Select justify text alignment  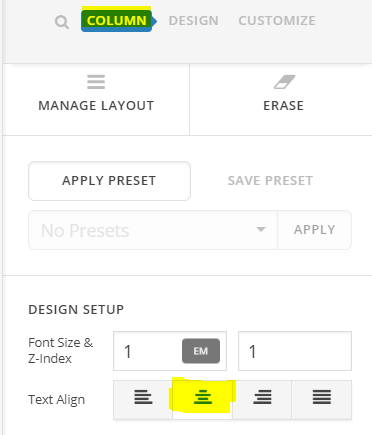(322, 398)
